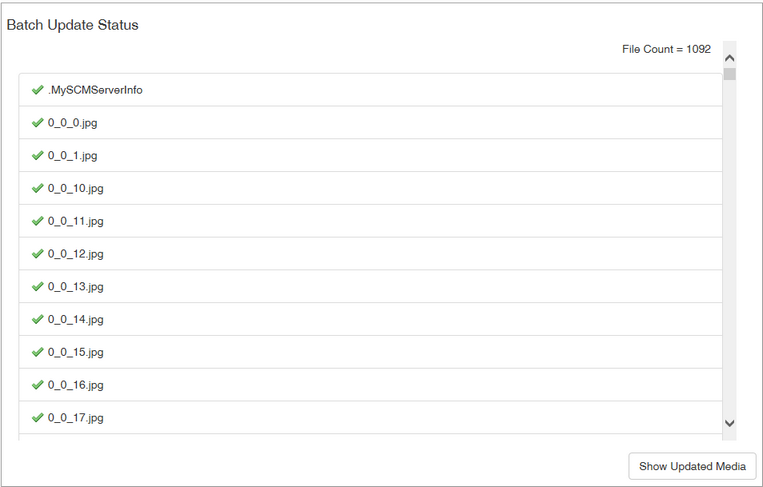Click green checkmark beside 0_0_10.jpg
Image resolution: width=763 pixels, height=487 pixels.
[38, 188]
